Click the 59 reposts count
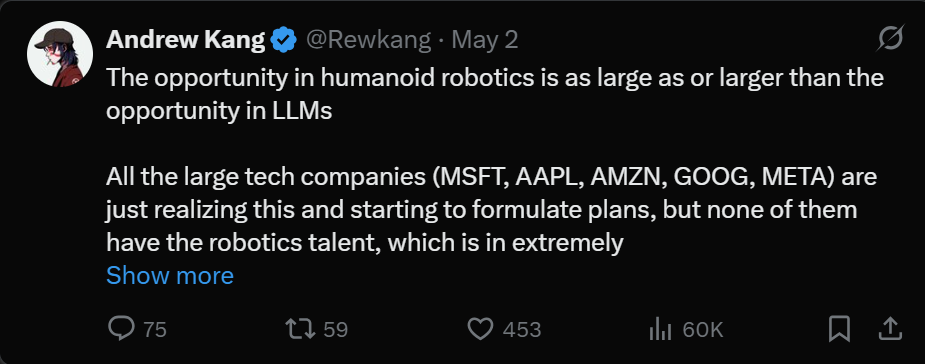Viewport: 925px width, 364px height. [x=336, y=330]
